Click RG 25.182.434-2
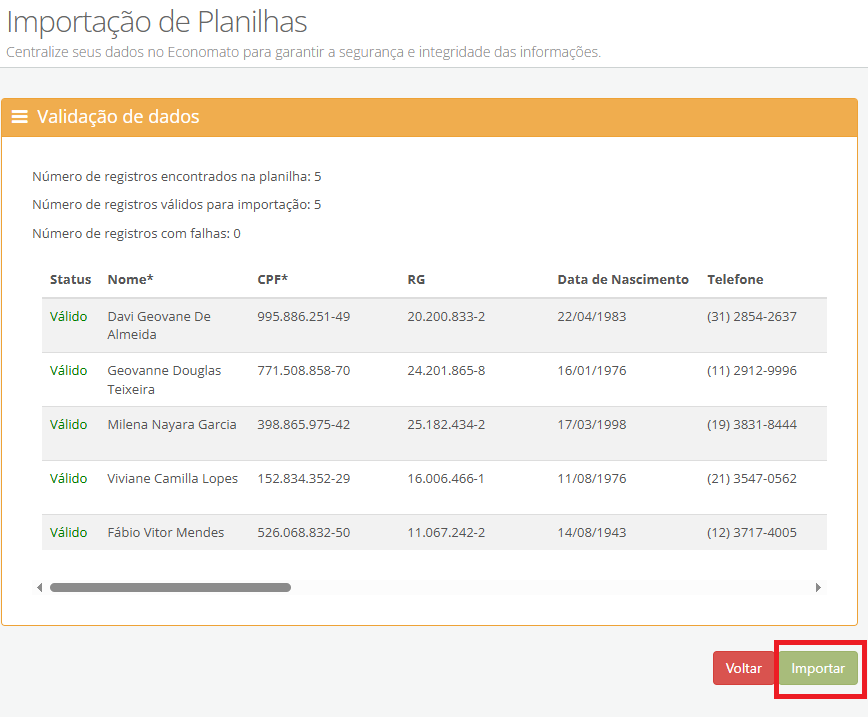The width and height of the screenshot is (868, 717). coord(446,425)
